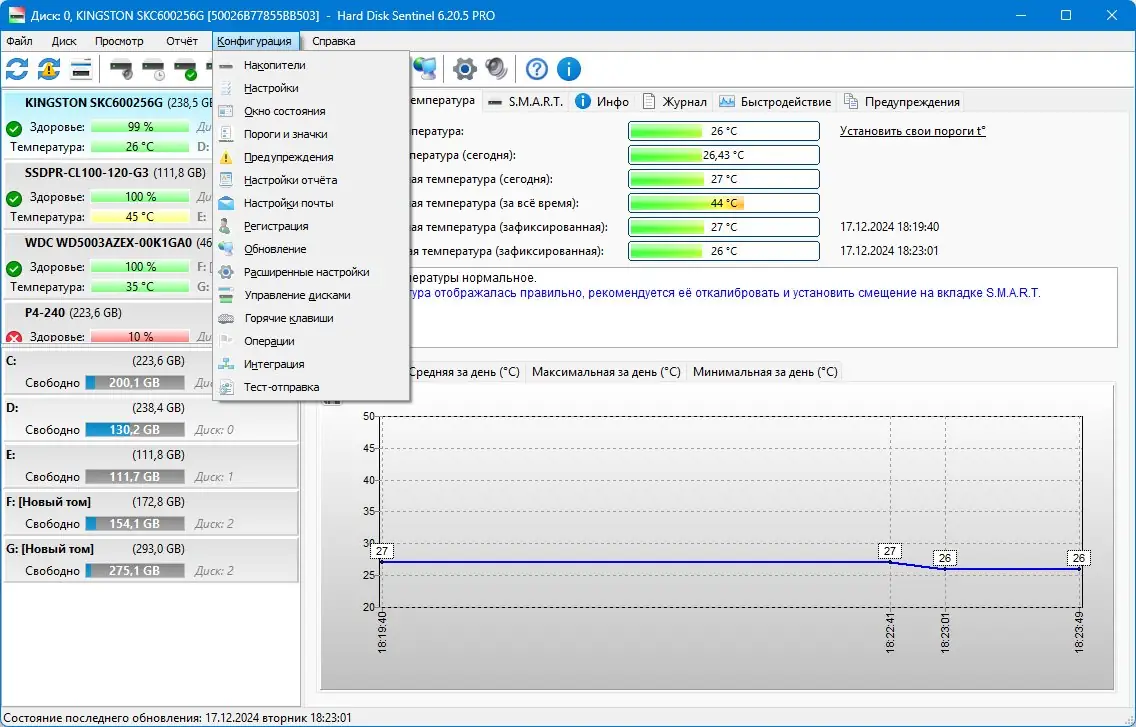Open help via the question mark icon
Viewport: 1136px width, 727px height.
click(x=537, y=69)
